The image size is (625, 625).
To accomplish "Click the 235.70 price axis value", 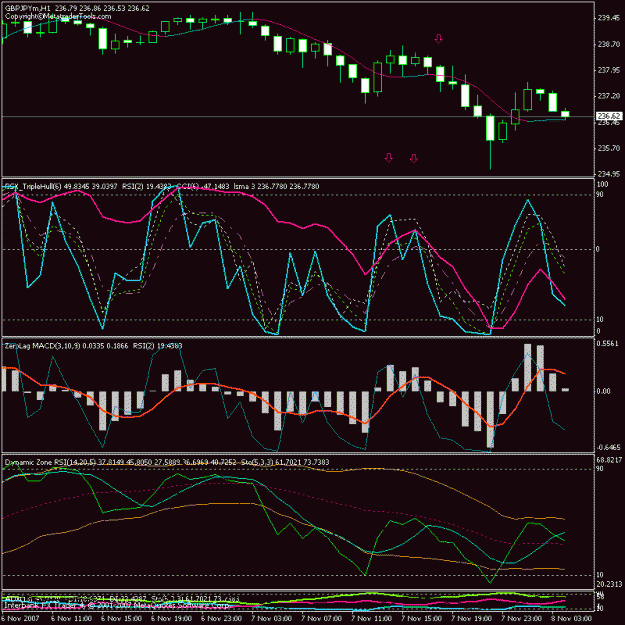I will click(x=608, y=148).
